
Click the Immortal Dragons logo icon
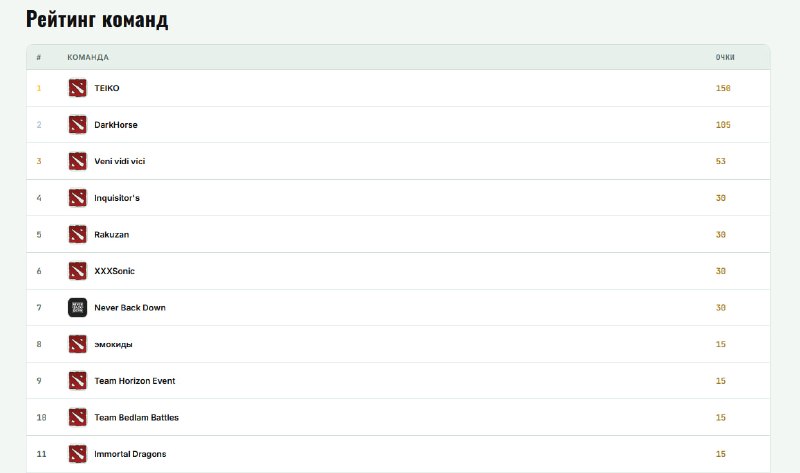coord(78,454)
